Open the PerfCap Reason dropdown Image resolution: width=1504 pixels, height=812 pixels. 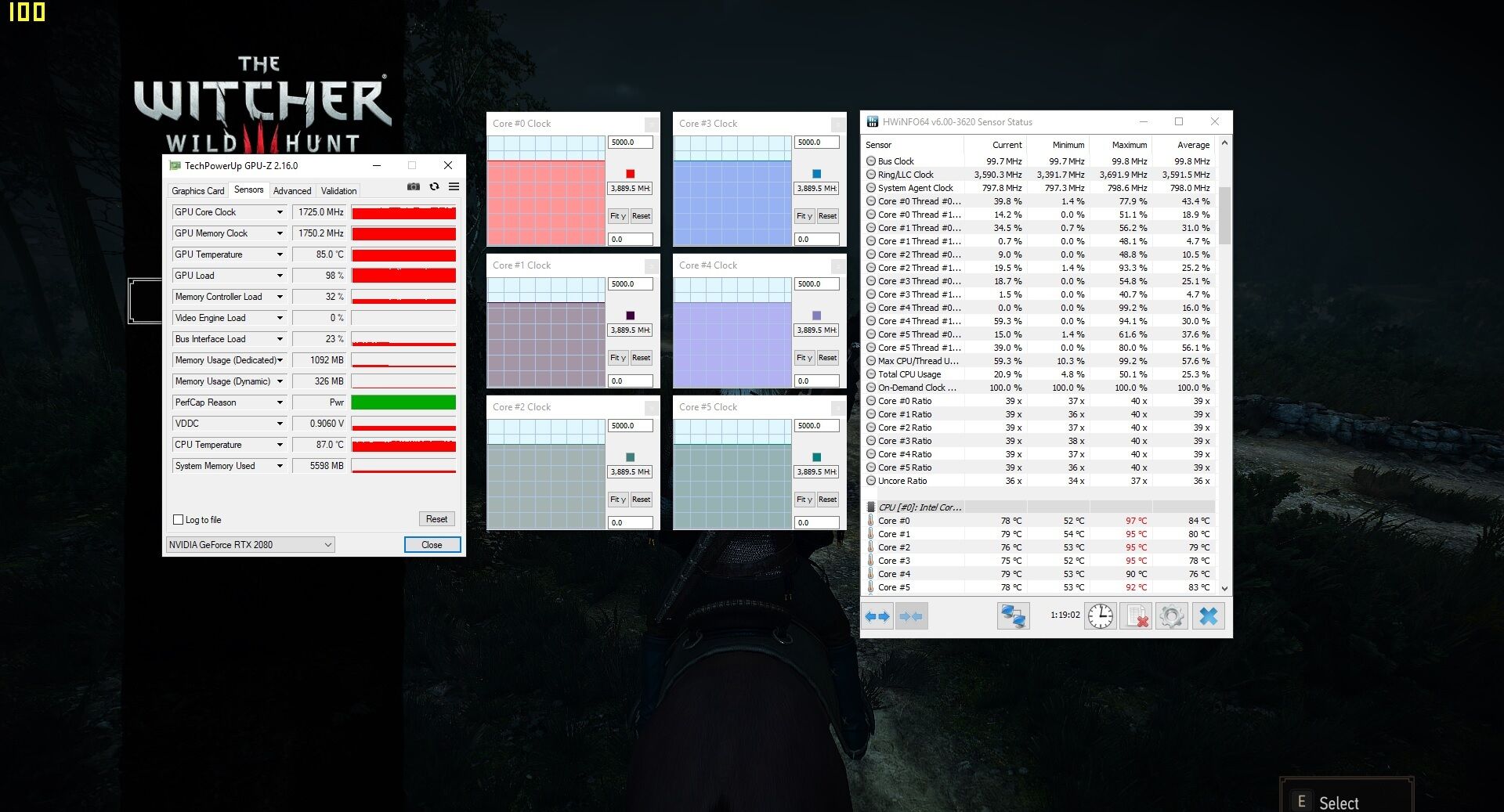280,402
